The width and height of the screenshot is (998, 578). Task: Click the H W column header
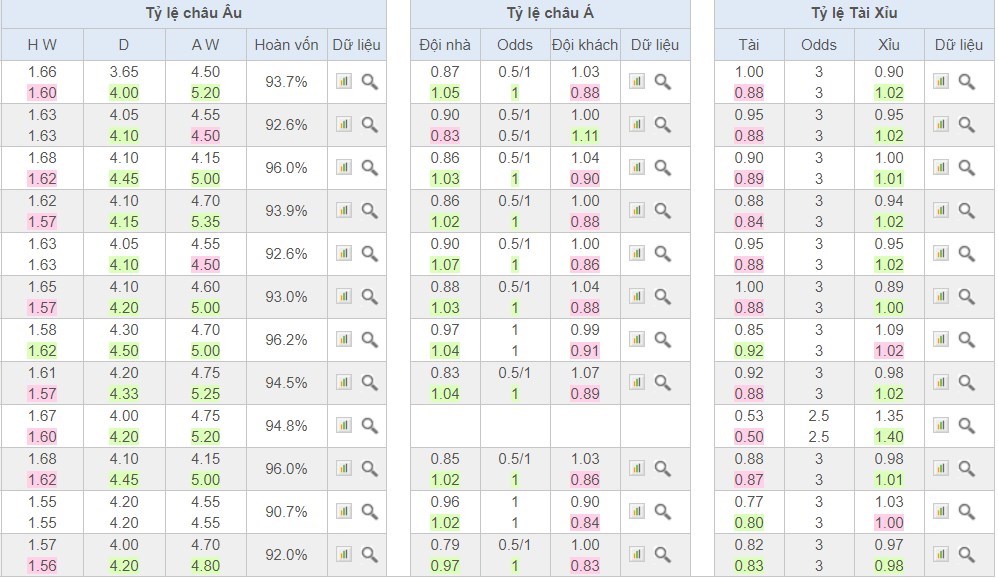point(42,45)
